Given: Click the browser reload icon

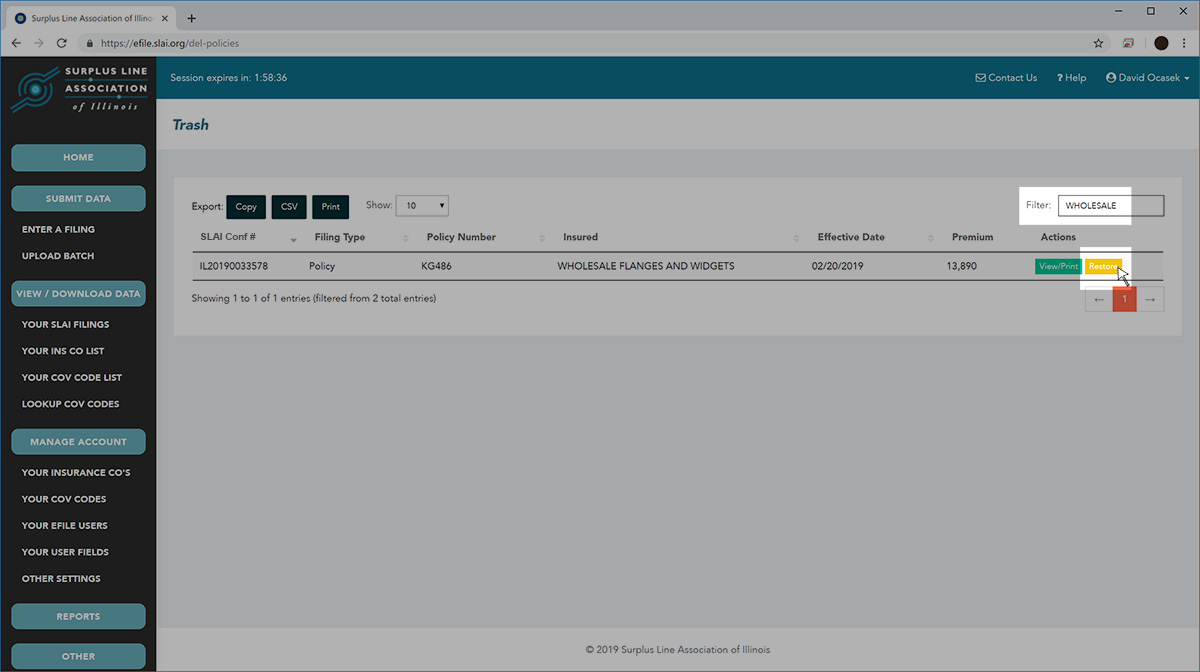Looking at the screenshot, I should tap(62, 43).
